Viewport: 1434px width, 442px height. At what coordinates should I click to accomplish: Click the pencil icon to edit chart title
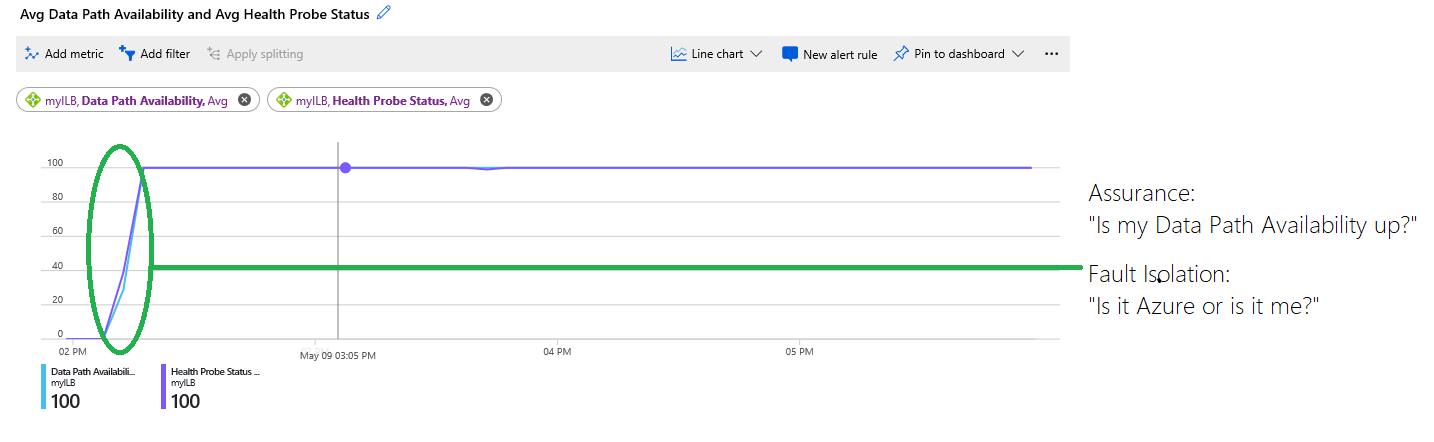pyautogui.click(x=385, y=13)
